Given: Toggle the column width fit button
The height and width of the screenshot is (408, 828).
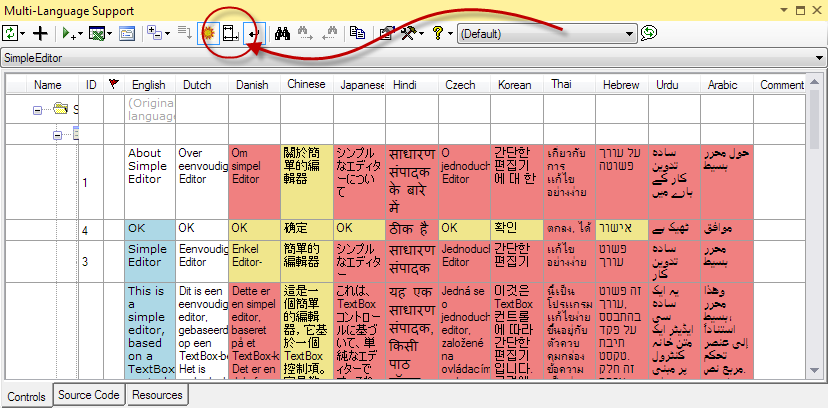Looking at the screenshot, I should click(231, 33).
